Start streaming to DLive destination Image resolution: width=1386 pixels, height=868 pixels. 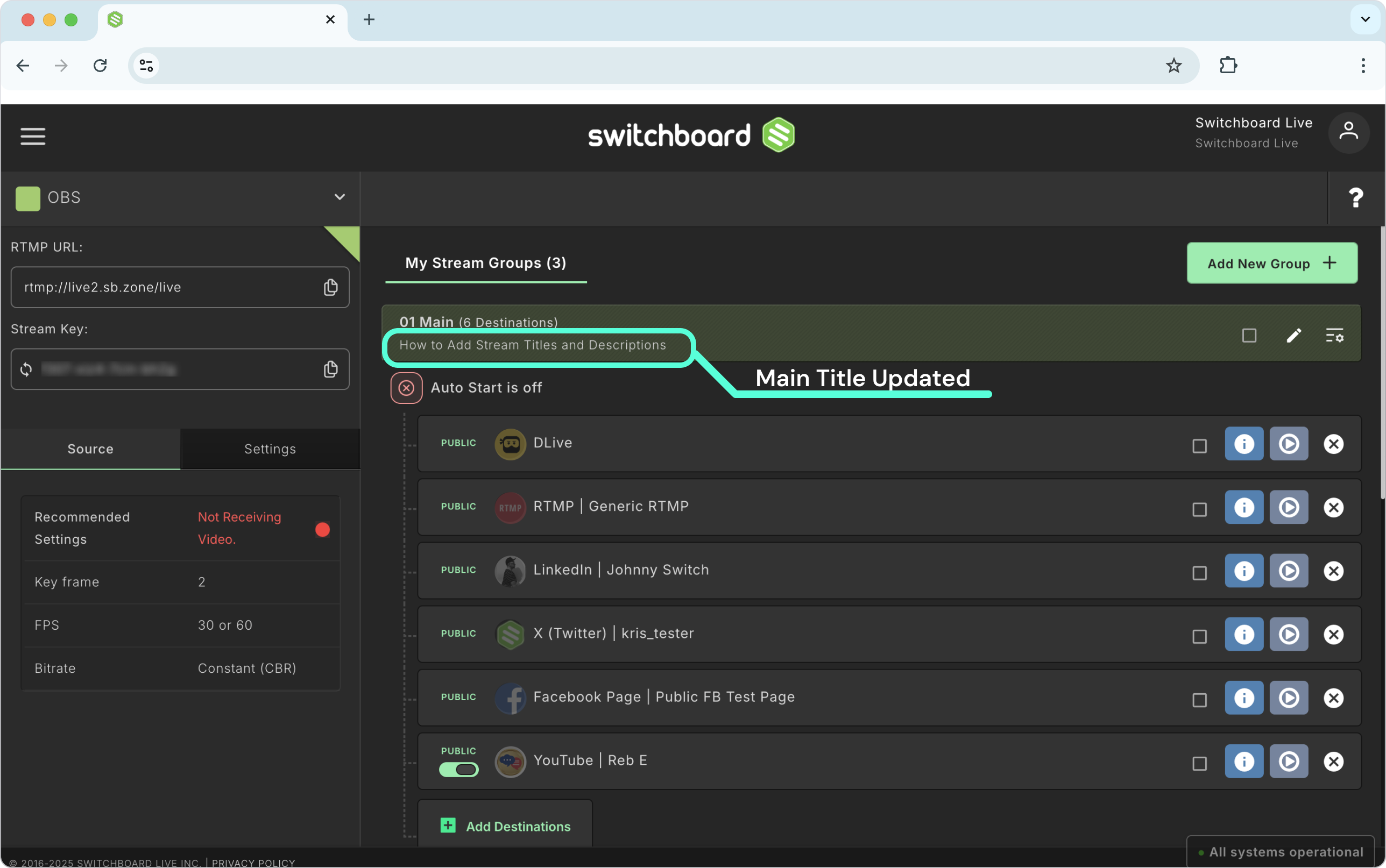point(1289,444)
